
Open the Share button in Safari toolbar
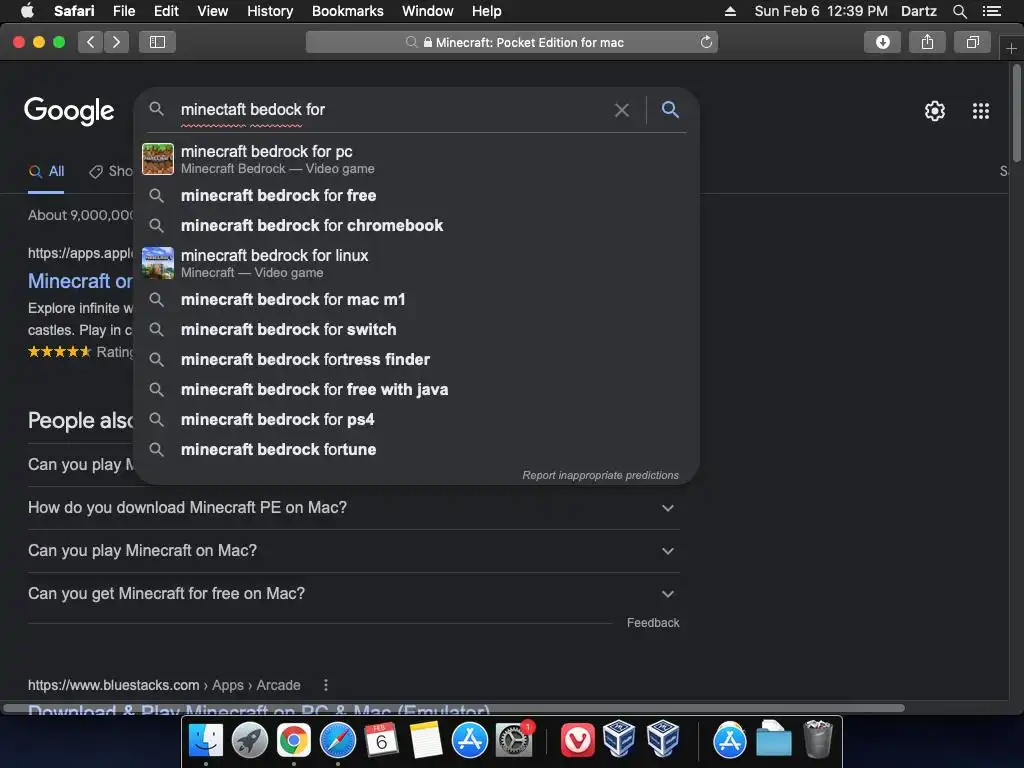927,42
